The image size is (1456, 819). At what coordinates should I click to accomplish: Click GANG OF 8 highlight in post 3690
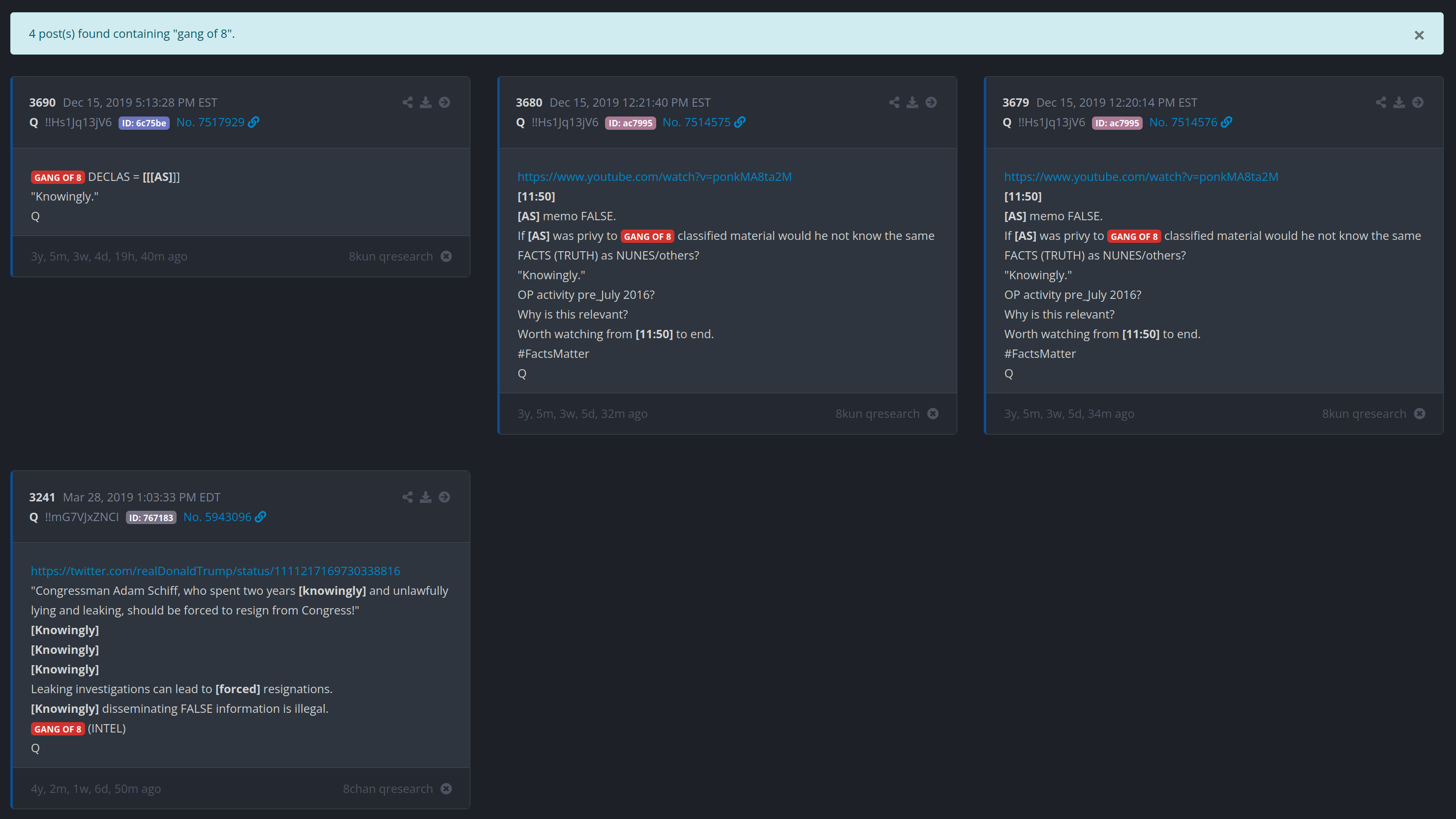pyautogui.click(x=58, y=177)
